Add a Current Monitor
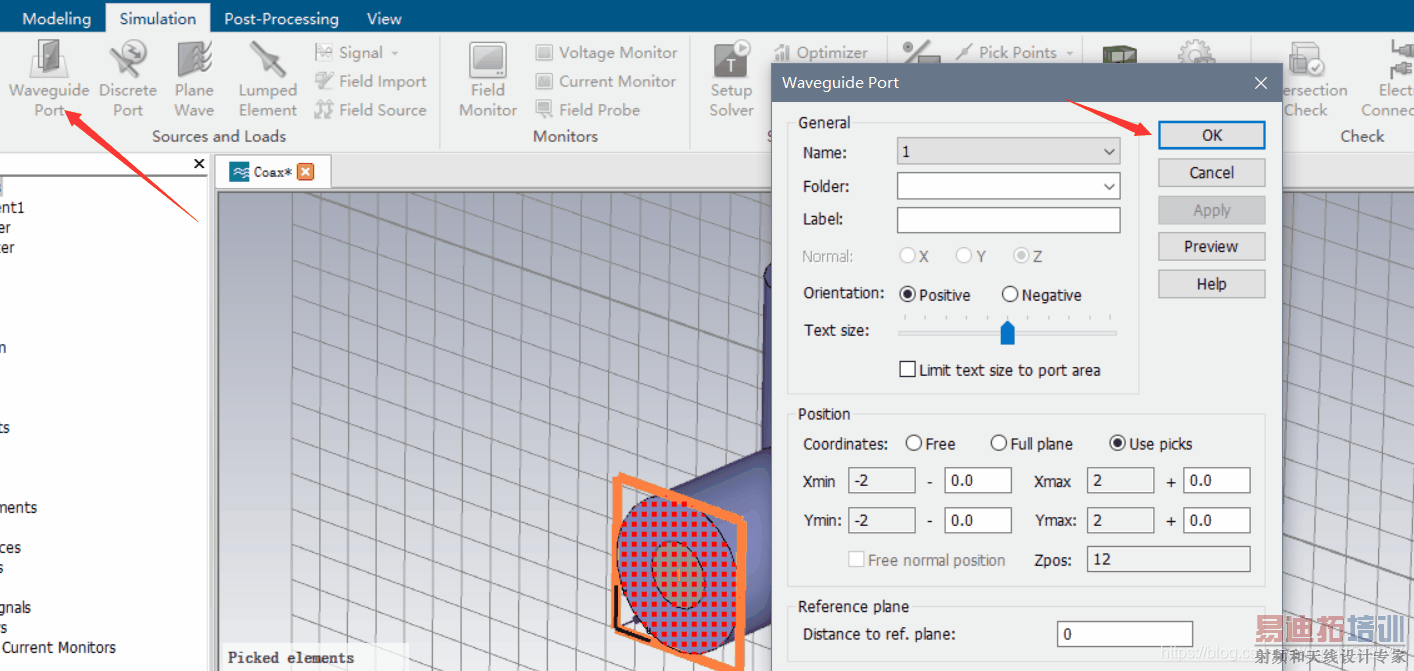This screenshot has height=671, width=1414. click(x=606, y=81)
